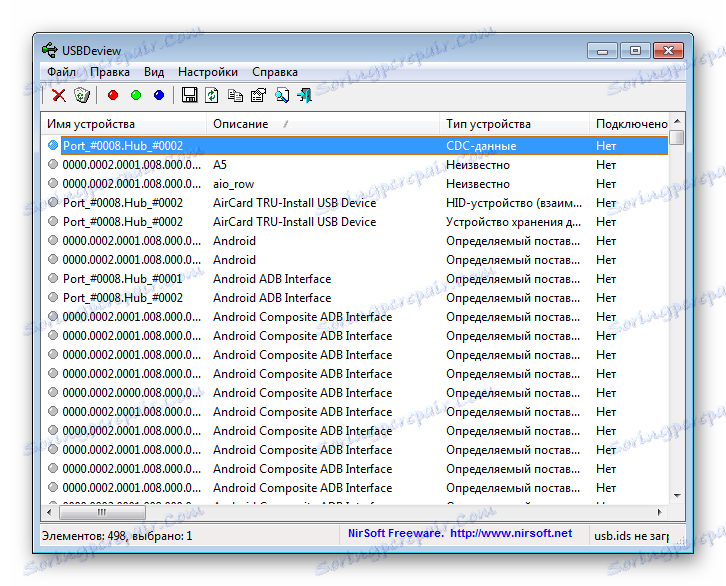
Task: Open the Настройки menu
Action: click(x=208, y=72)
